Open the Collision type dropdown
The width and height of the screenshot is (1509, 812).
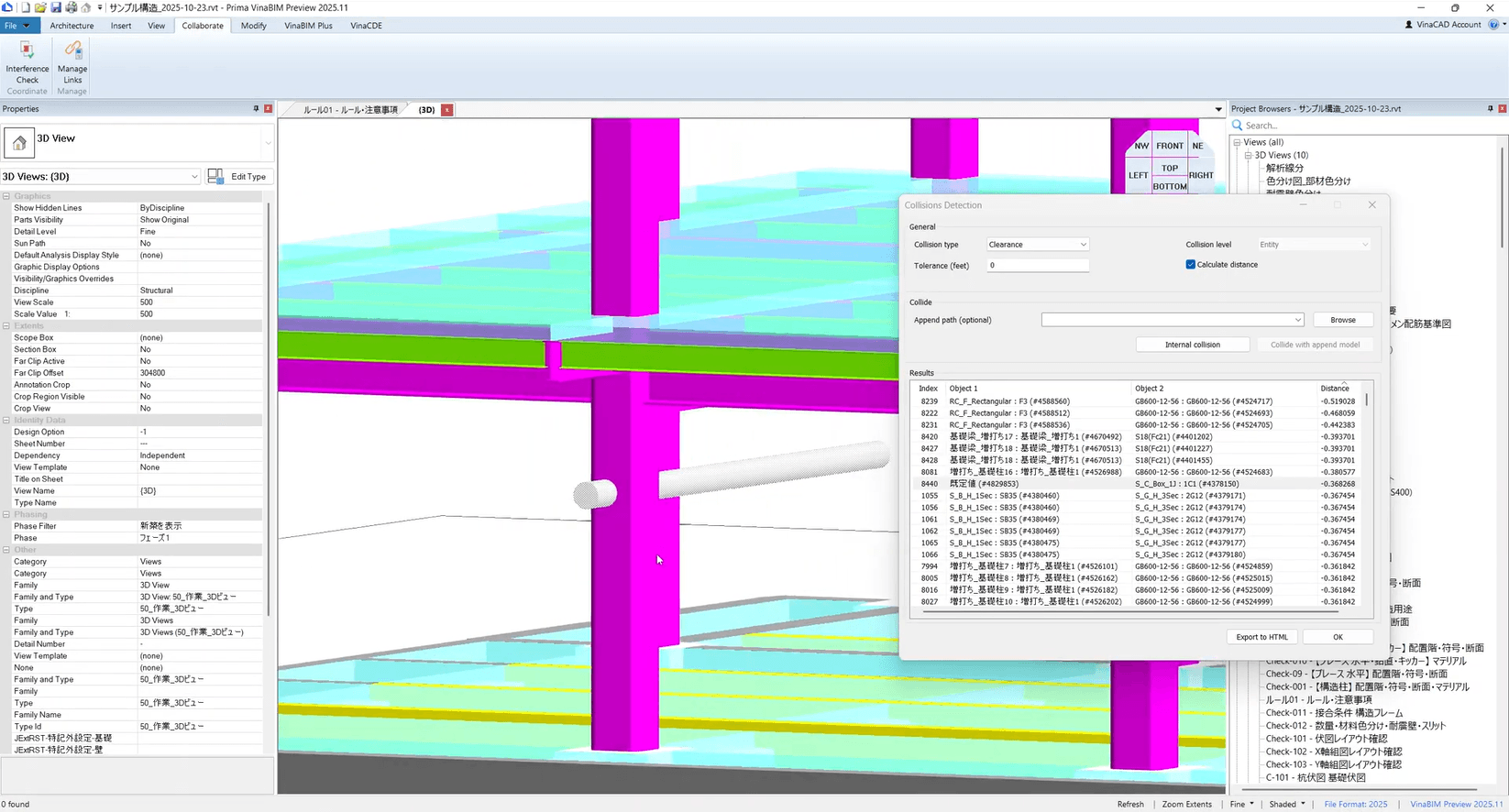click(1038, 245)
